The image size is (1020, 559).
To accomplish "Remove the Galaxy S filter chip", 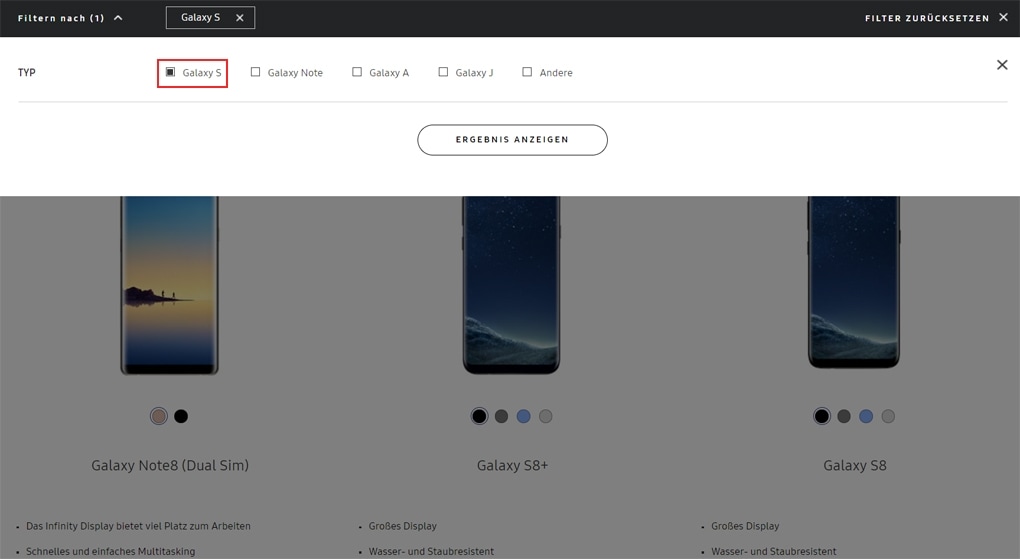I will point(239,18).
